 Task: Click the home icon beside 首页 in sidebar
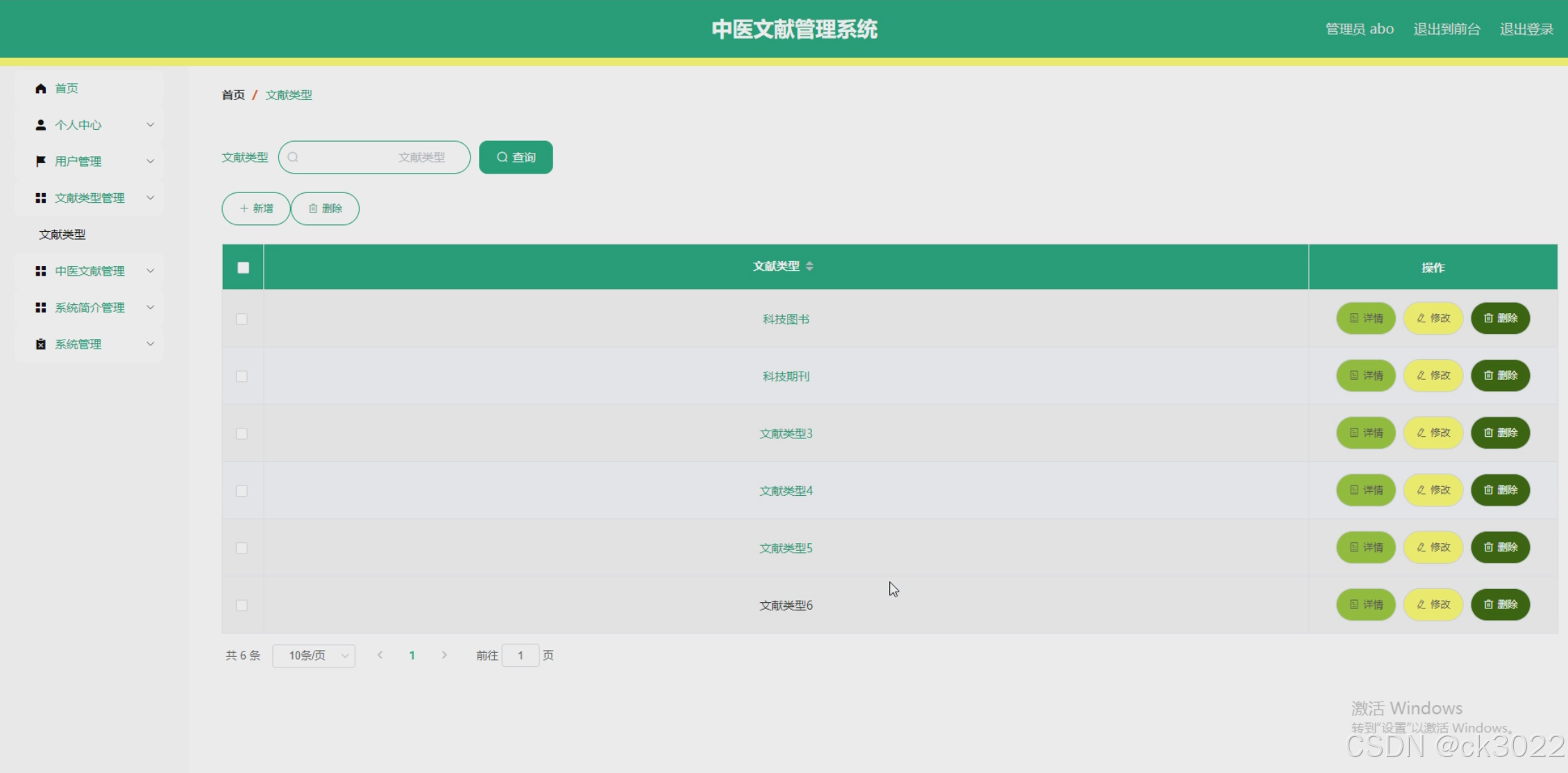pyautogui.click(x=40, y=88)
